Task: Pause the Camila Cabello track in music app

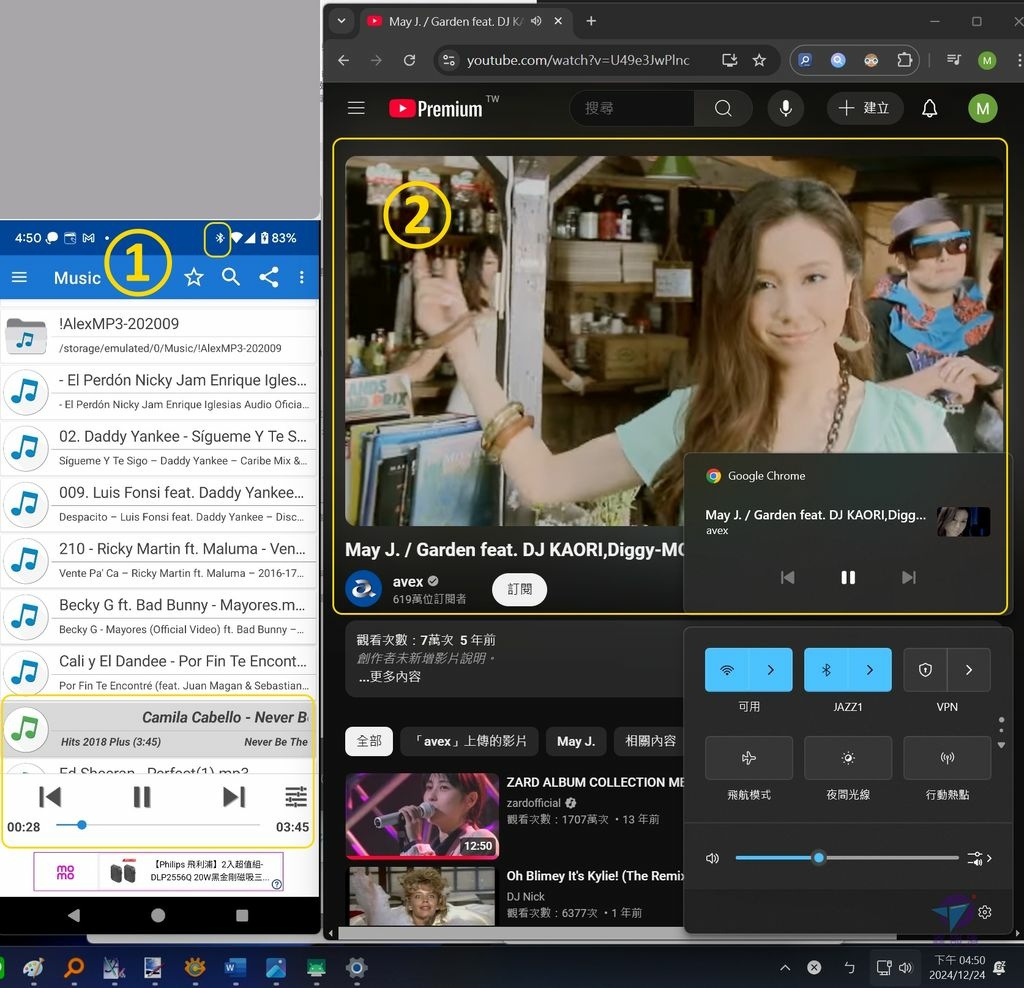Action: click(142, 796)
